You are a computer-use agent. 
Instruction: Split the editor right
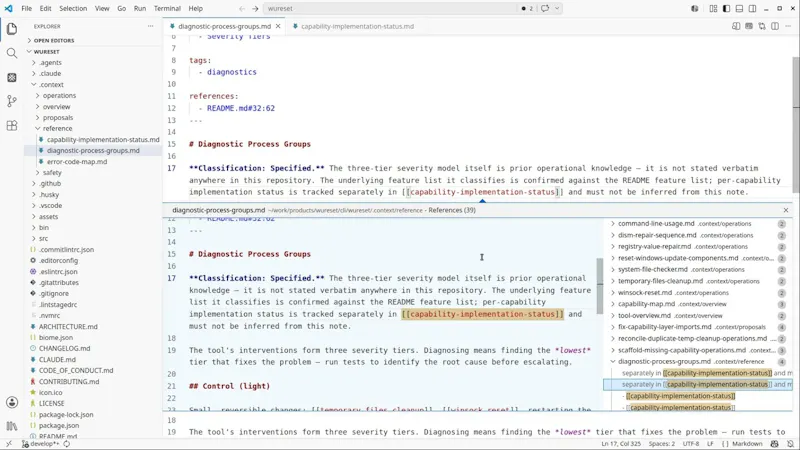(x=775, y=26)
